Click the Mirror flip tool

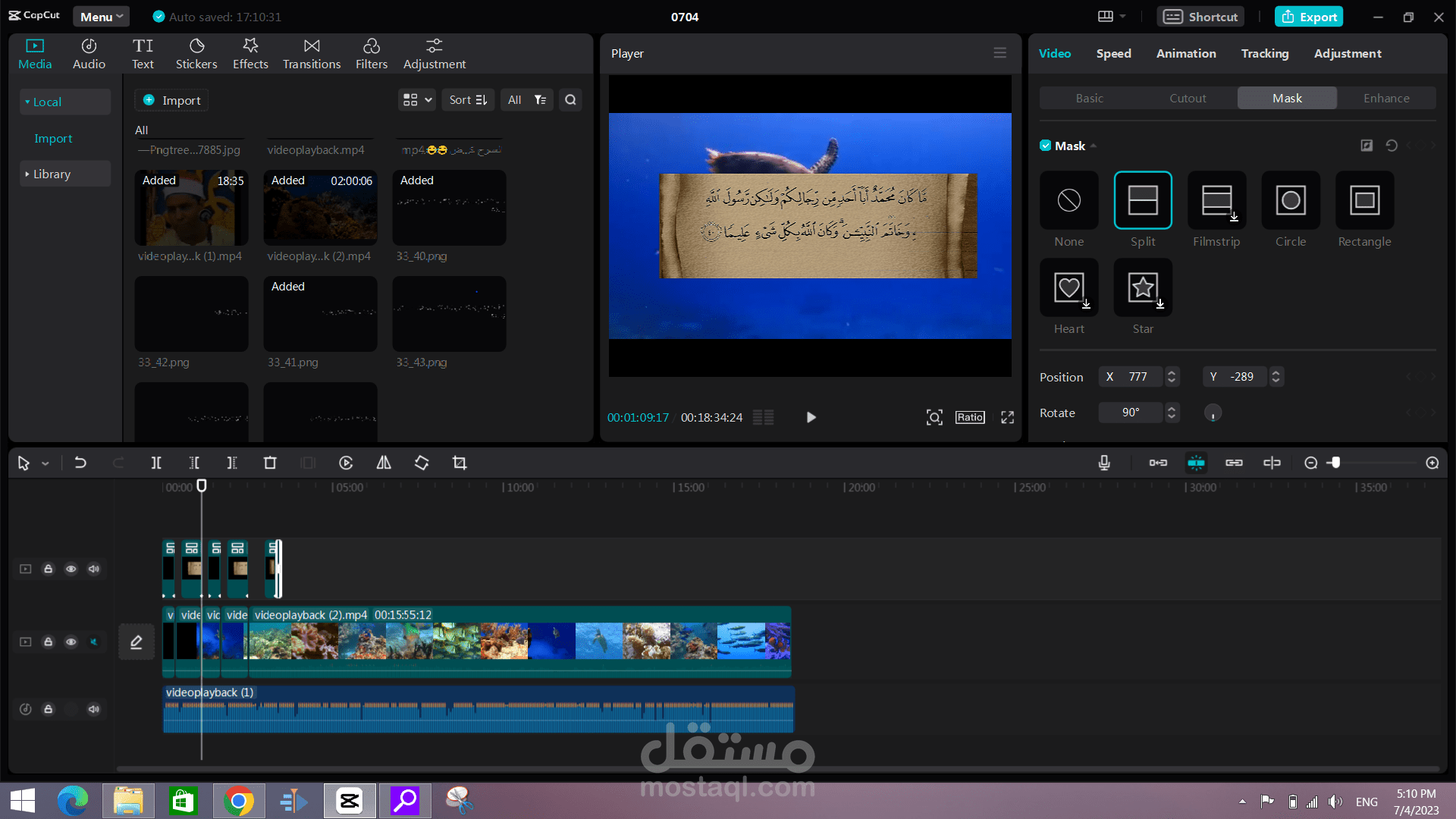384,463
